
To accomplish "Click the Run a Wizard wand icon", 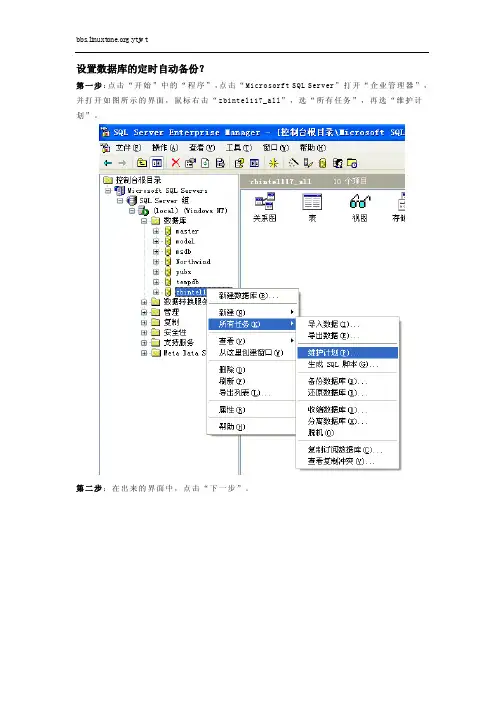I will coord(293,163).
